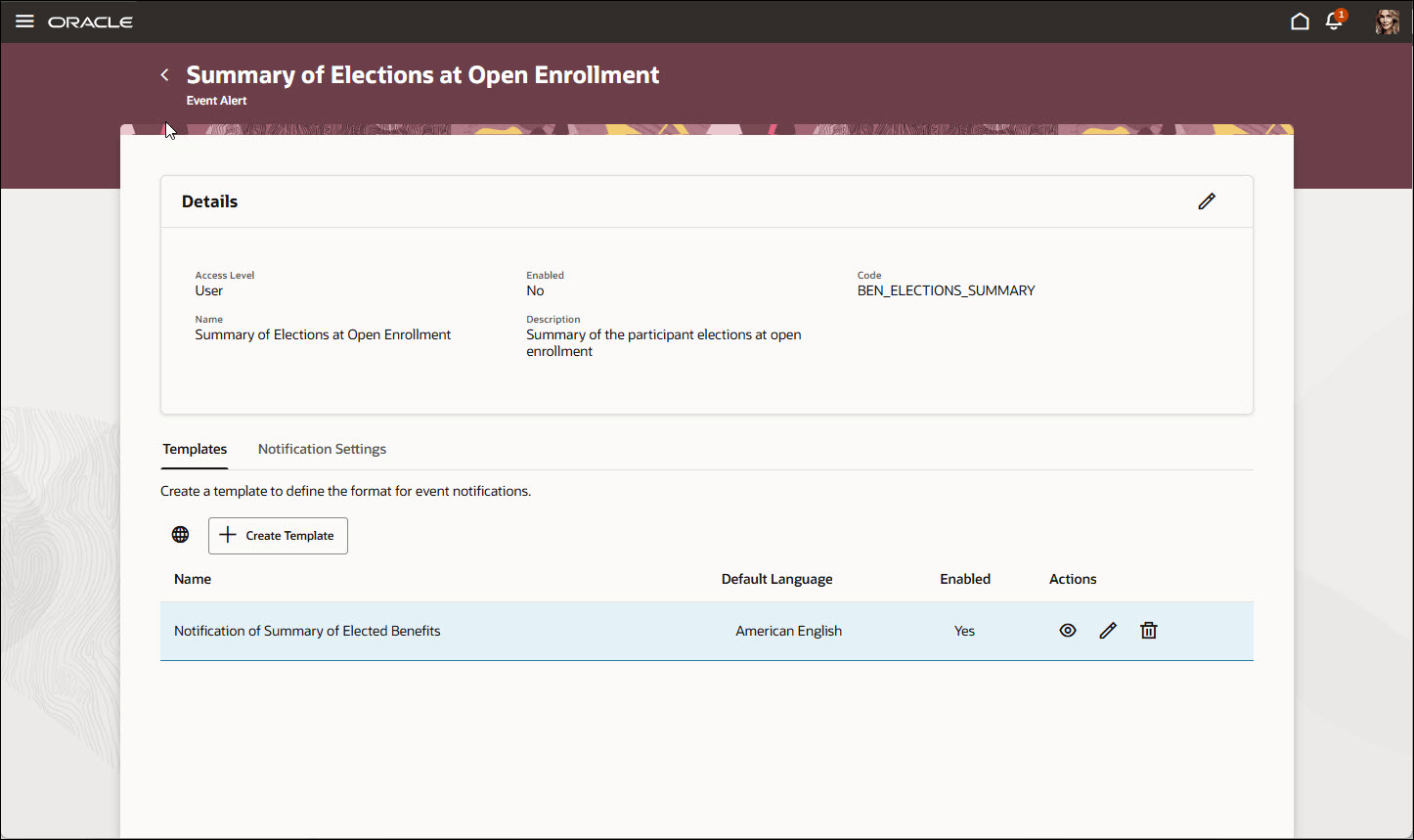The height and width of the screenshot is (840, 1414).
Task: Click the template instruction text
Action: point(345,491)
